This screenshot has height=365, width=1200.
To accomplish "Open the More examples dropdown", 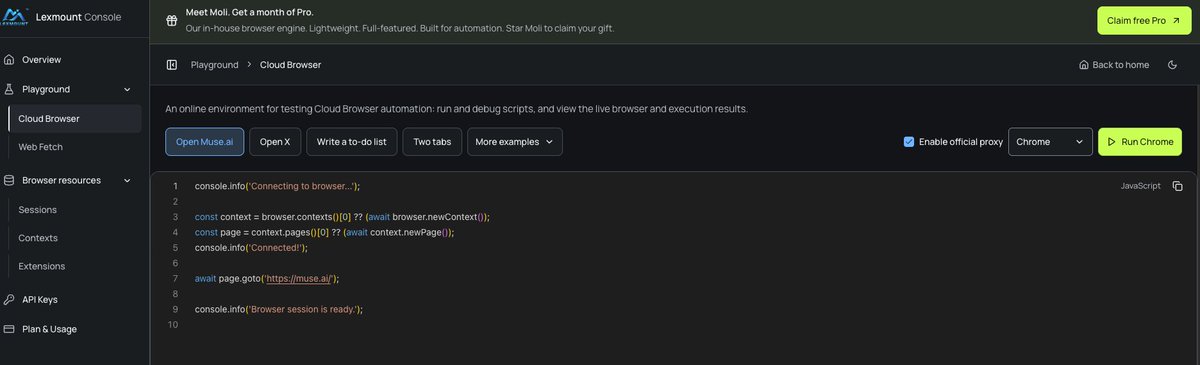I will [x=515, y=142].
